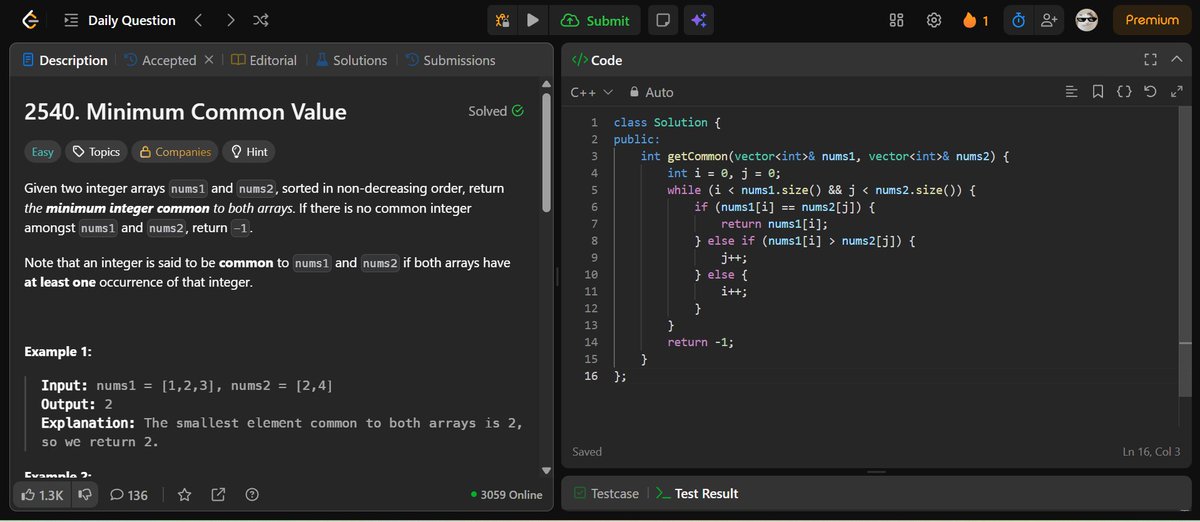Go to the next question arrow

(x=230, y=20)
